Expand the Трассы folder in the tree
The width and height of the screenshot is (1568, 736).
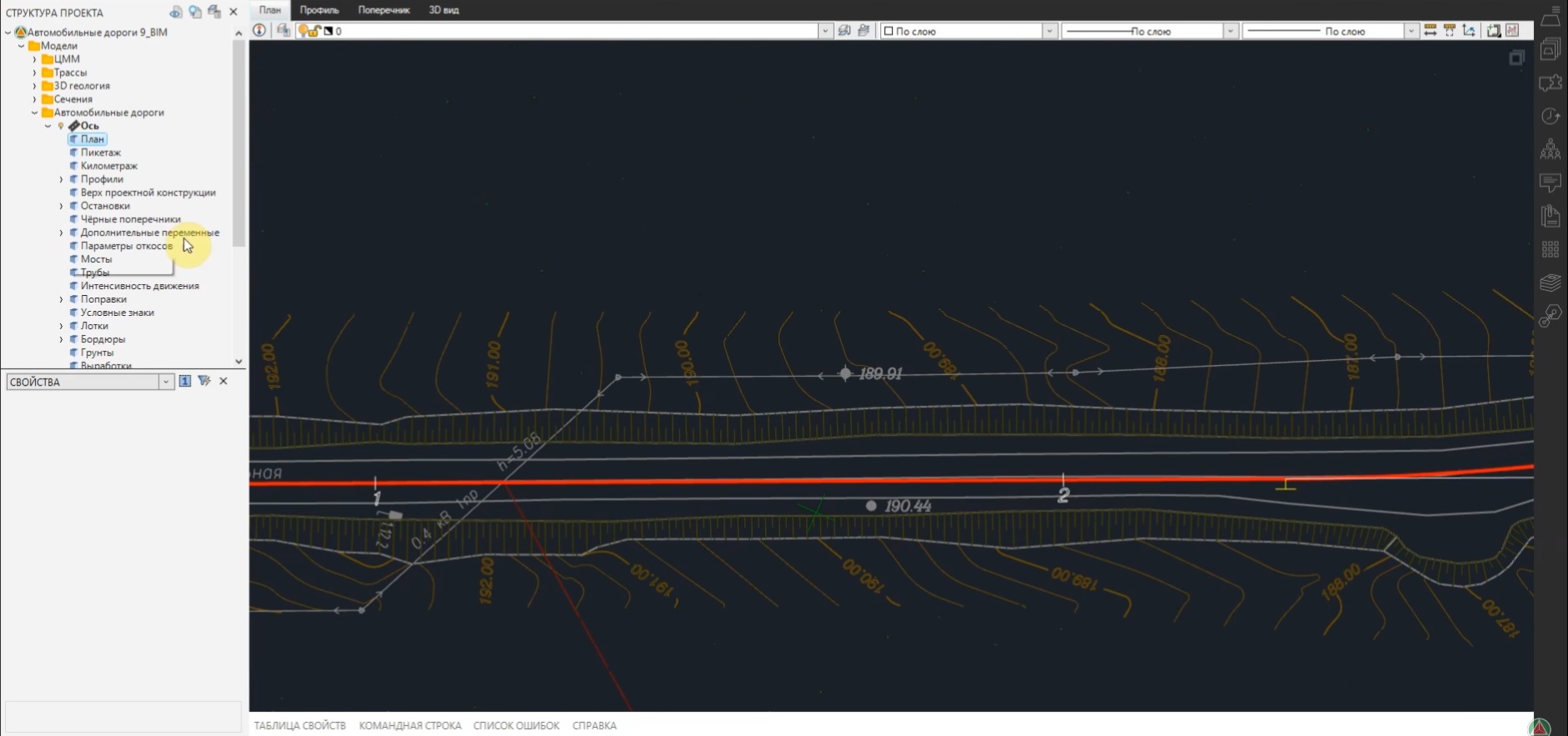(34, 73)
